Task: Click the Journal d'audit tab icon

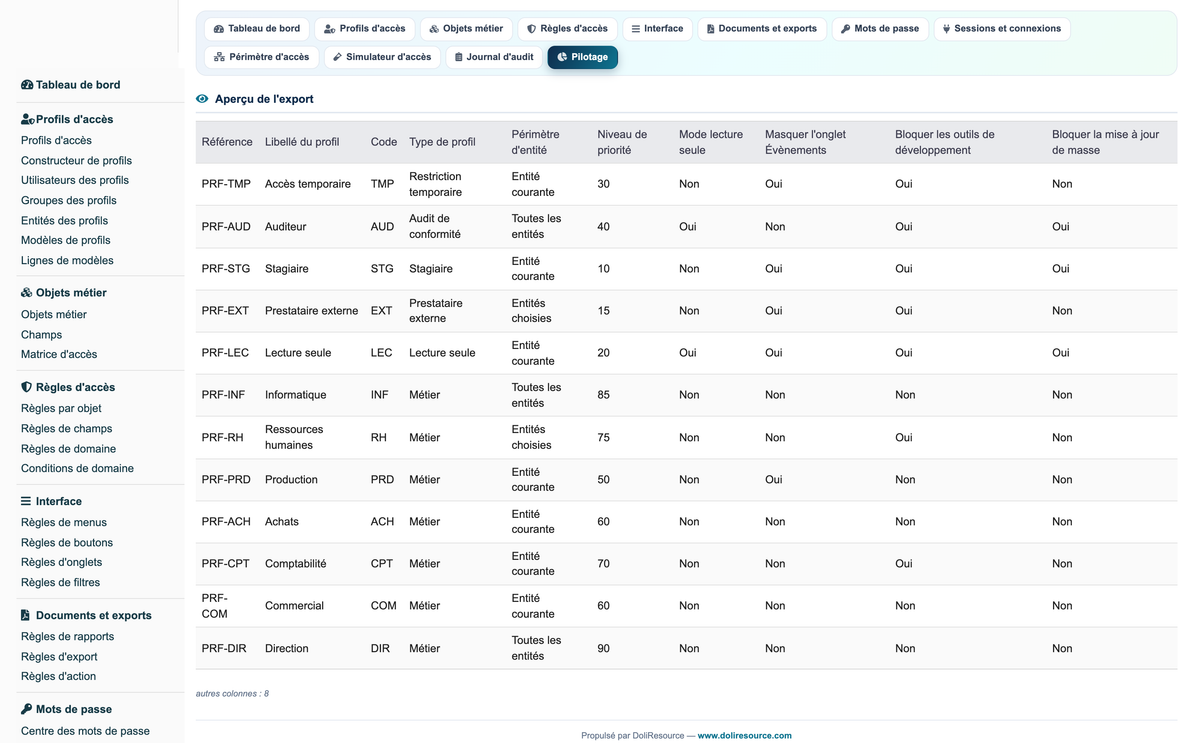Action: tap(459, 57)
